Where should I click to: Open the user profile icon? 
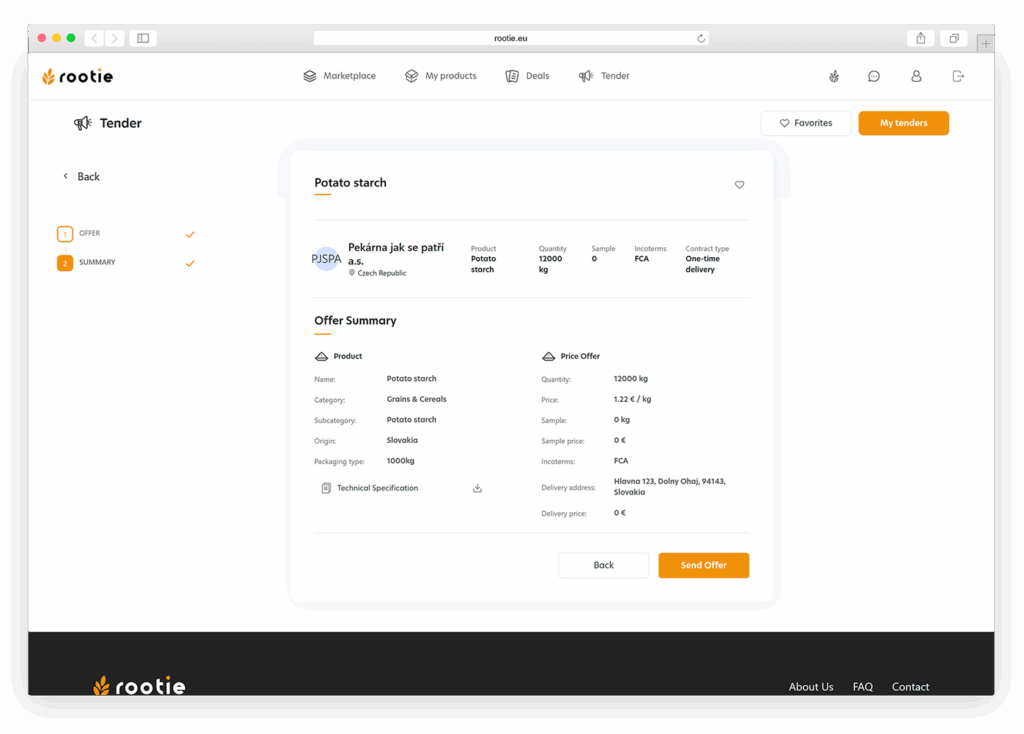click(916, 76)
